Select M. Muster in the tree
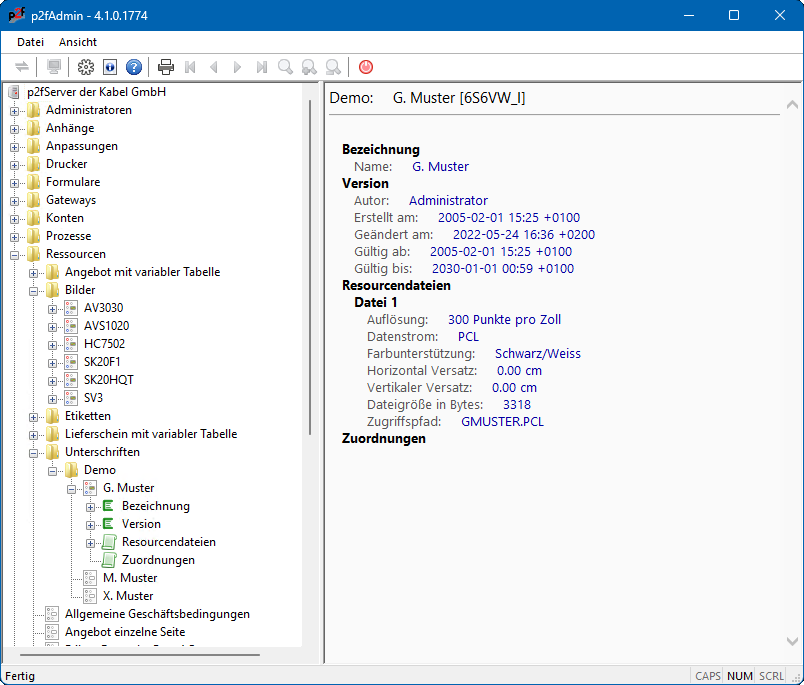This screenshot has width=804, height=685. tap(130, 578)
